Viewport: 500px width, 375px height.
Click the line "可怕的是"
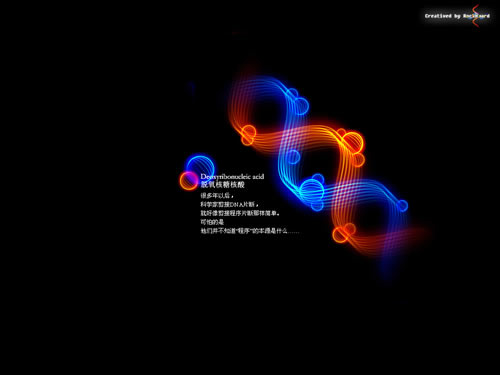(212, 222)
